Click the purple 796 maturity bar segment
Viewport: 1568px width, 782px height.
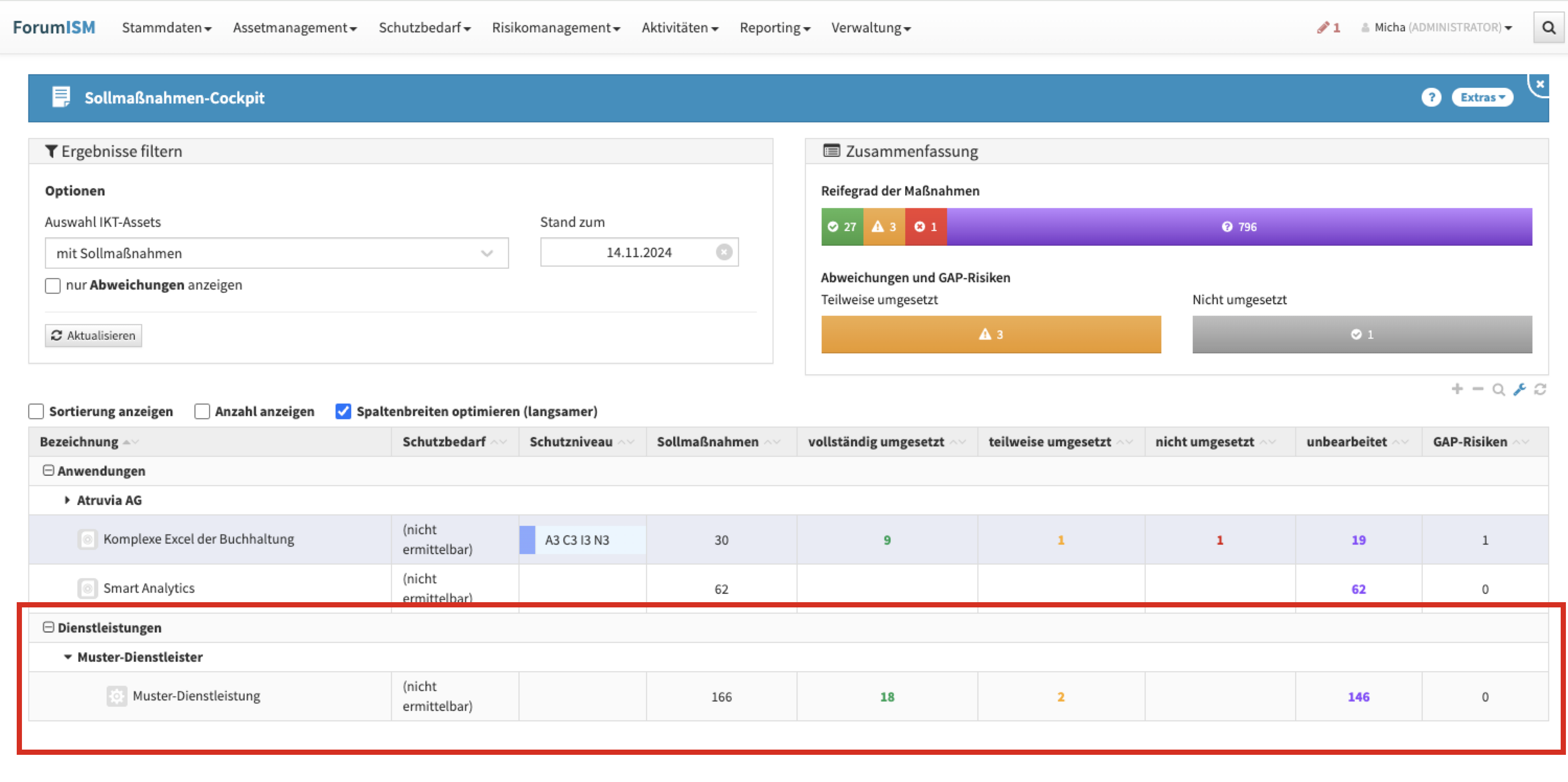(x=1239, y=227)
